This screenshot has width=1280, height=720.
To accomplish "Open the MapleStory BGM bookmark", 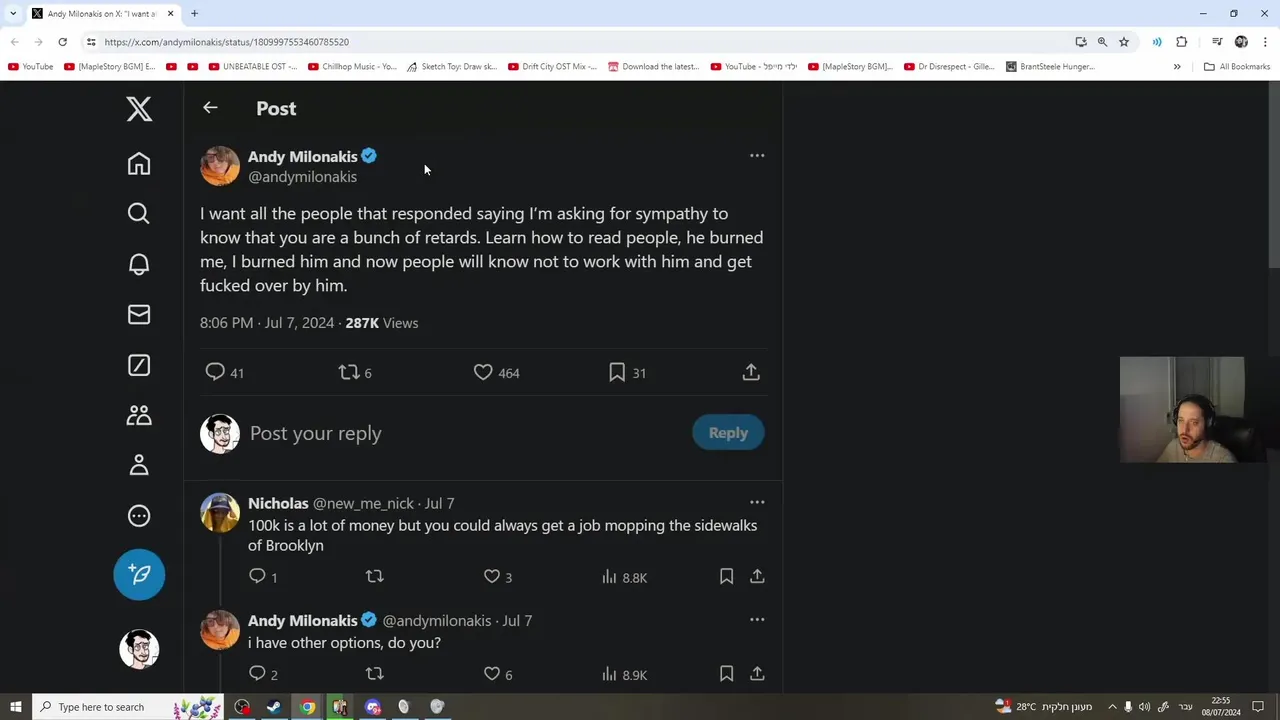I will pos(110,67).
